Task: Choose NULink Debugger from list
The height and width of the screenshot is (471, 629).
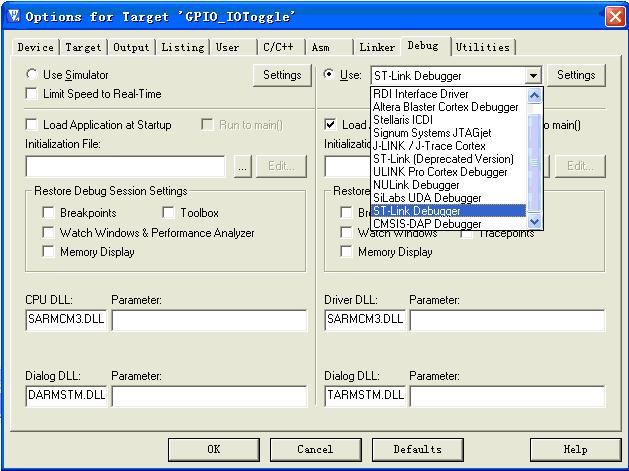Action: click(448, 185)
